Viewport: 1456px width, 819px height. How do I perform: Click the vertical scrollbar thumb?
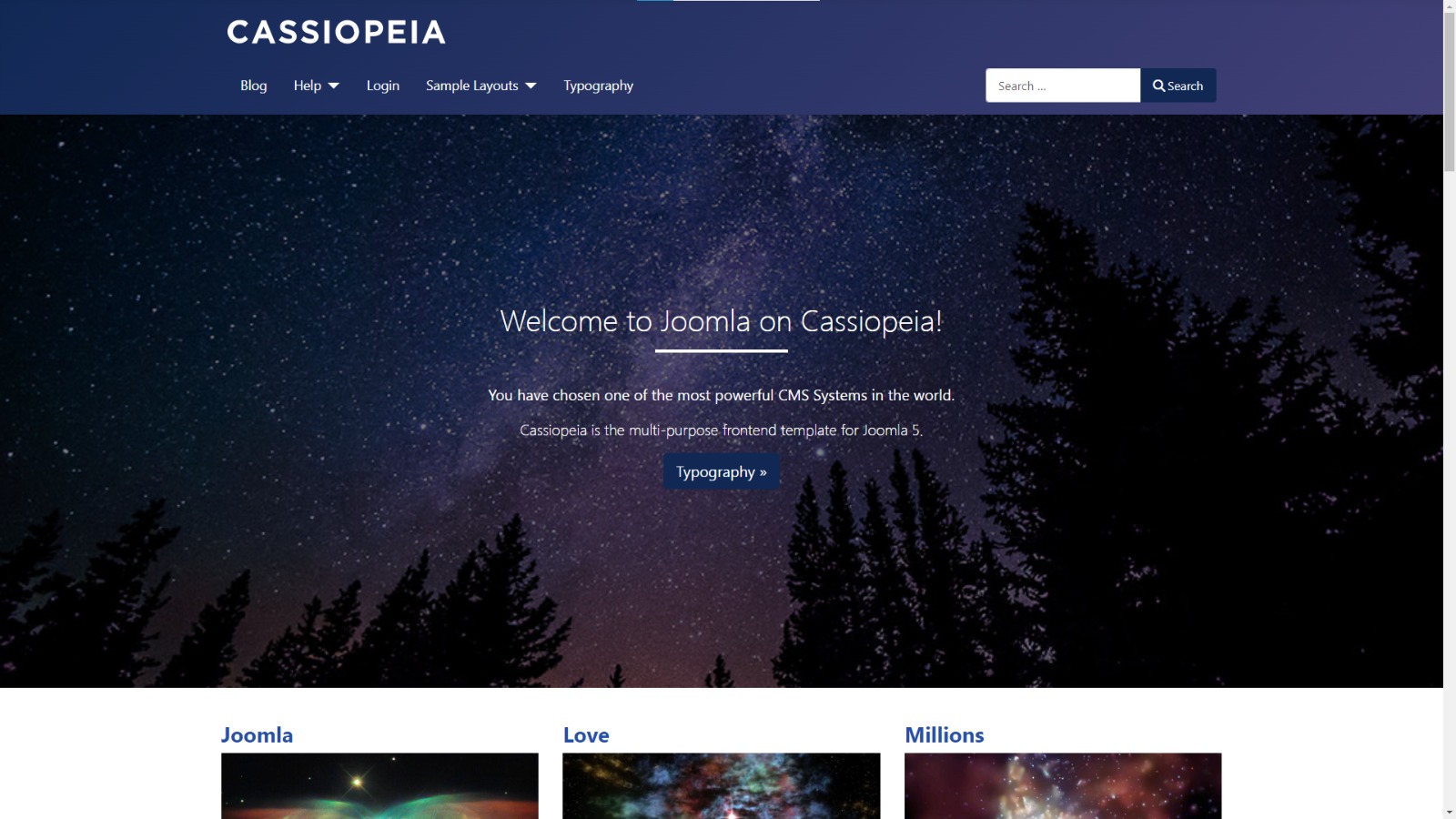point(1450,92)
